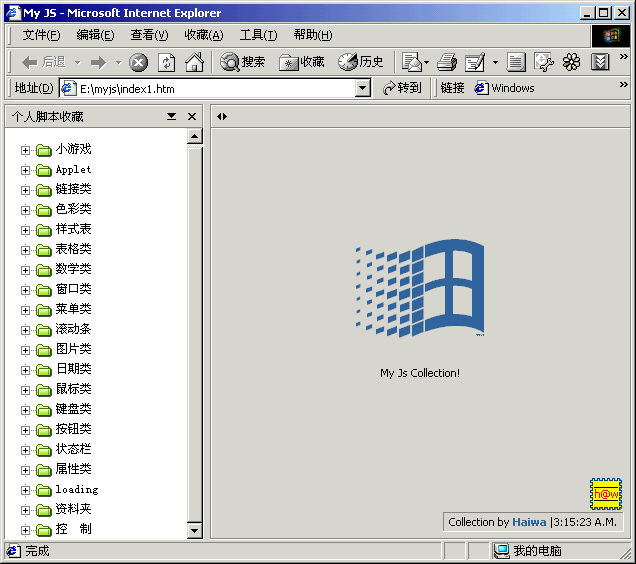This screenshot has width=636, height=564.
Task: Click the Forward arrow toolbar icon
Action: (x=99, y=62)
